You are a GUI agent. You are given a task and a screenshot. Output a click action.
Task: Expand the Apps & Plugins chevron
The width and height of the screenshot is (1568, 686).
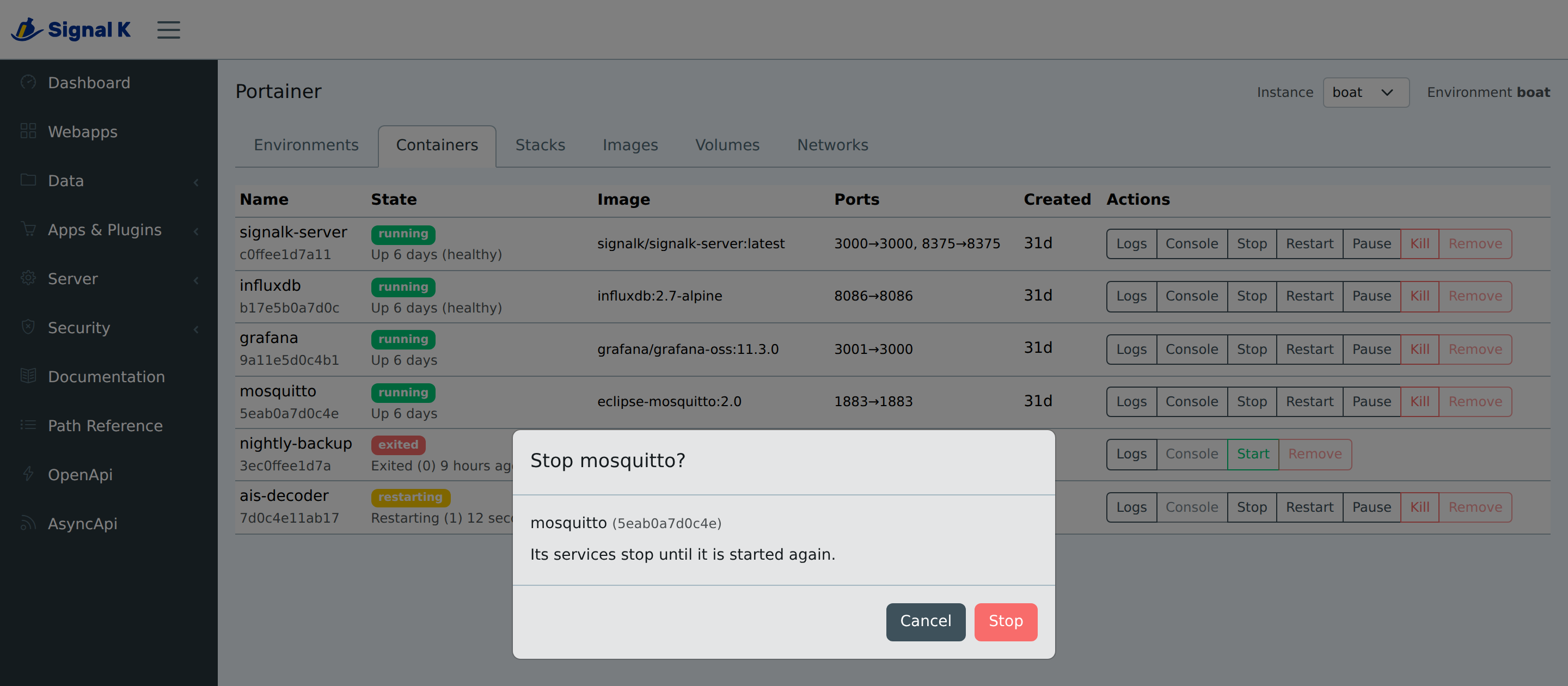[x=196, y=231]
